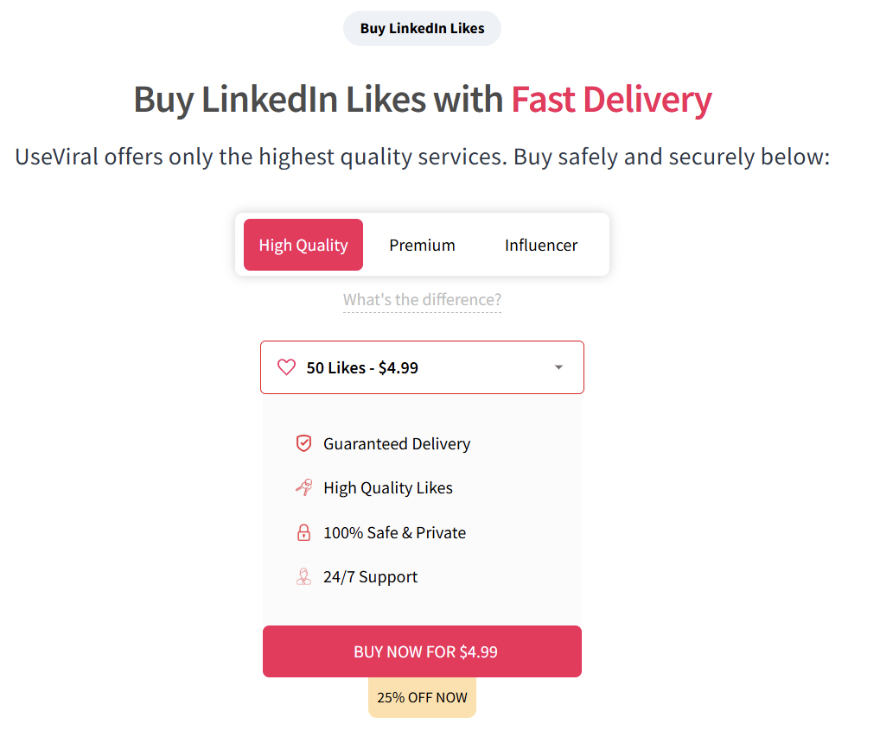Click the High Quality Likes feature text

(x=388, y=488)
